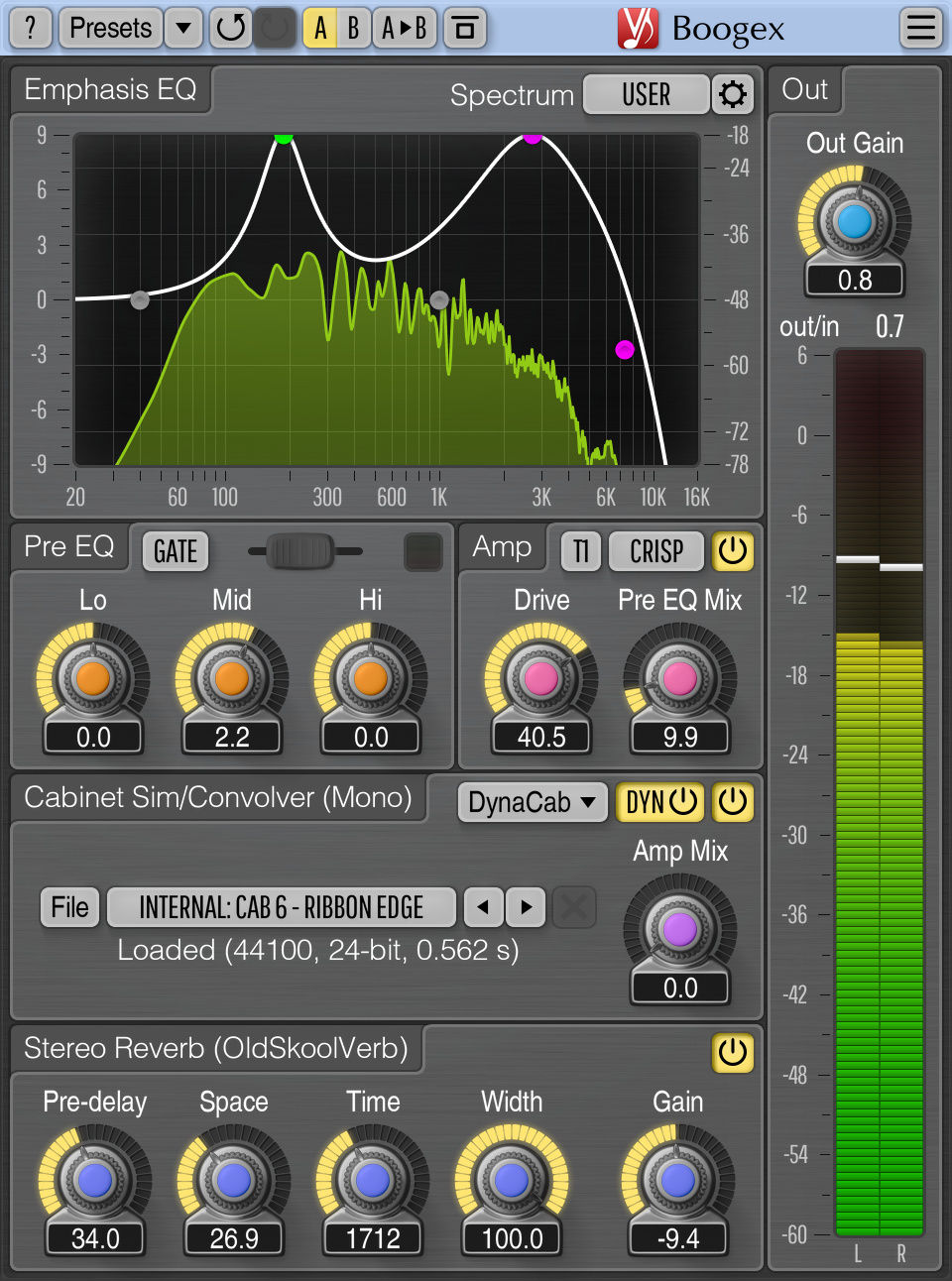Image resolution: width=952 pixels, height=1281 pixels.
Task: Open the help question mark button
Action: (31, 28)
